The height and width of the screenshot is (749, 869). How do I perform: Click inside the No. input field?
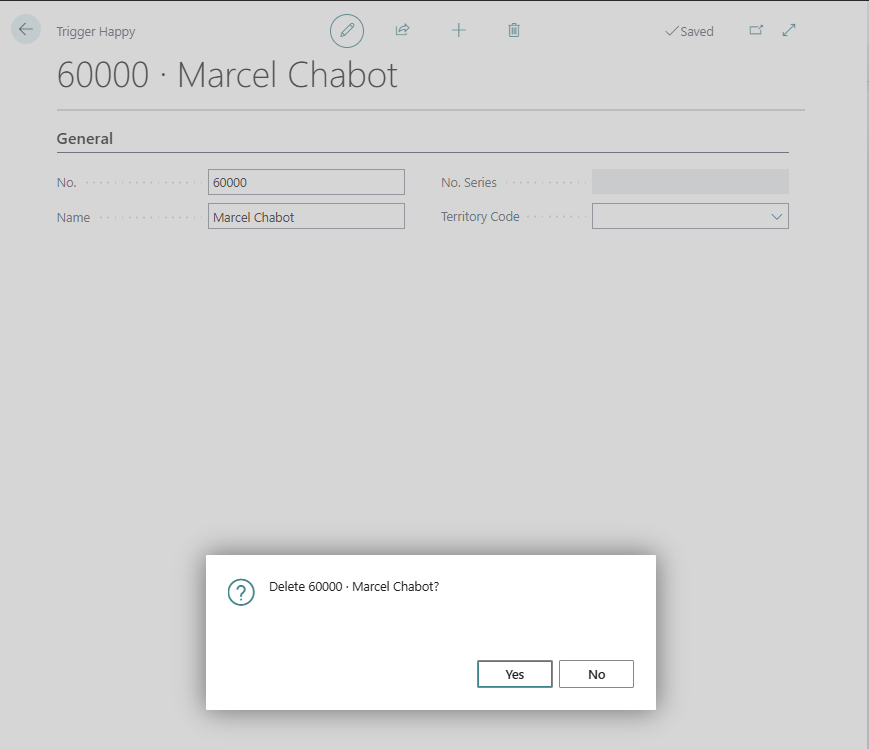306,181
